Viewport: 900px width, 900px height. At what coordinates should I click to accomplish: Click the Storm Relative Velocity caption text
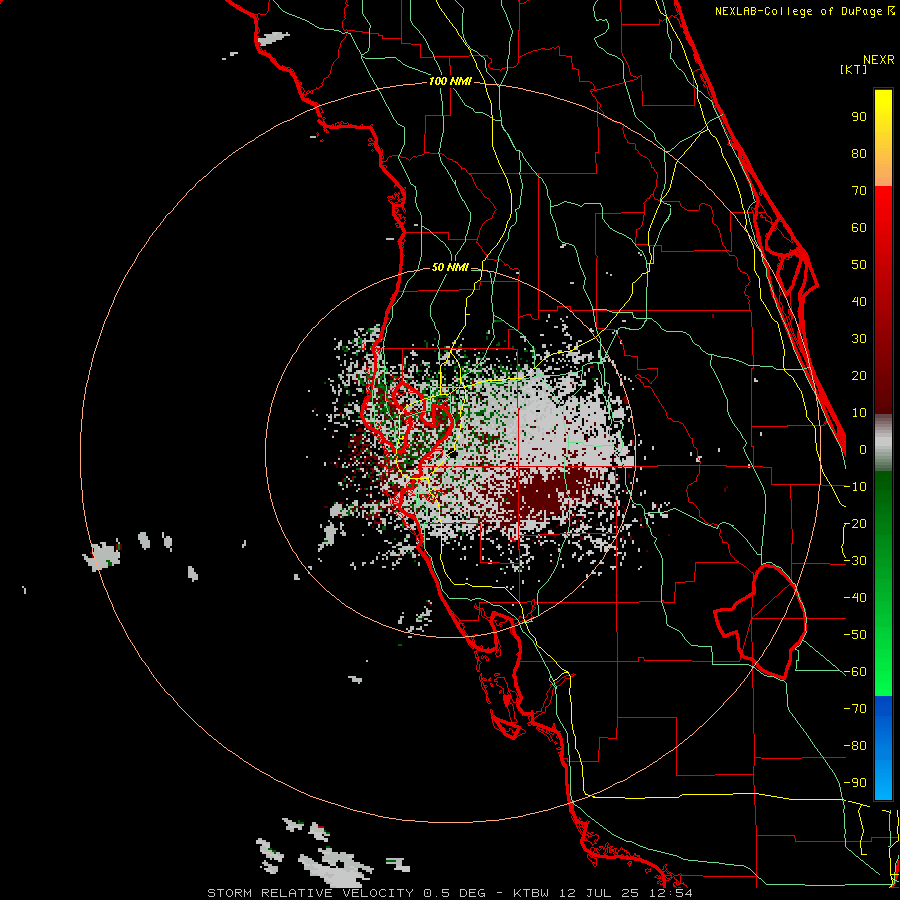pos(449,893)
